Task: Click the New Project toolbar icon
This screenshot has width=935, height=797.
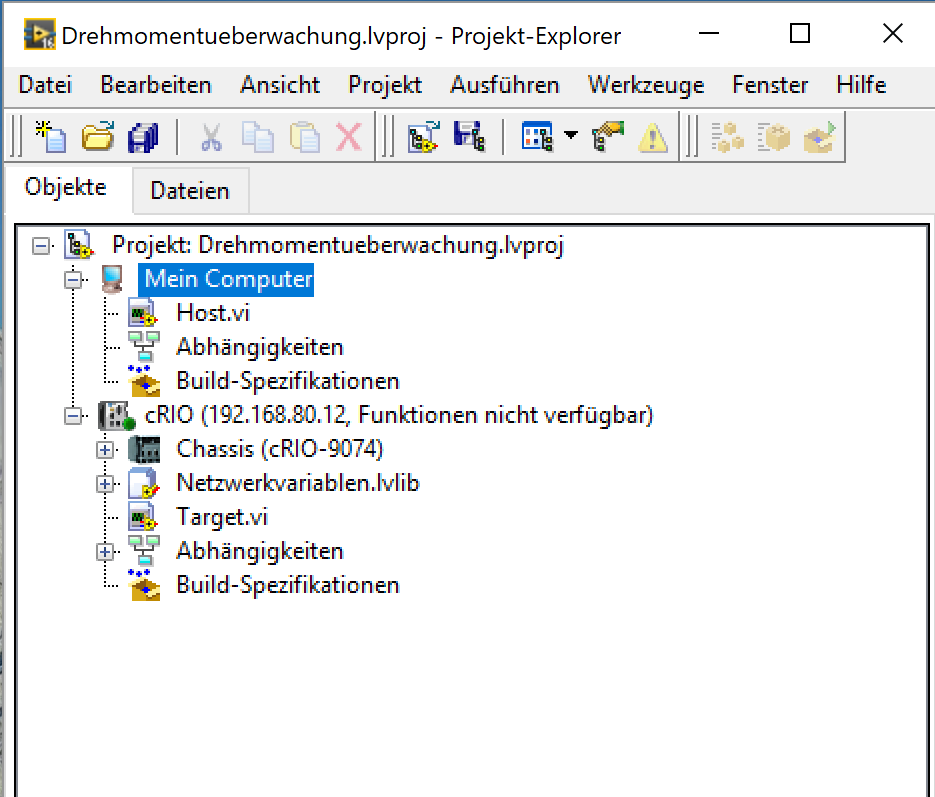Action: (x=51, y=137)
